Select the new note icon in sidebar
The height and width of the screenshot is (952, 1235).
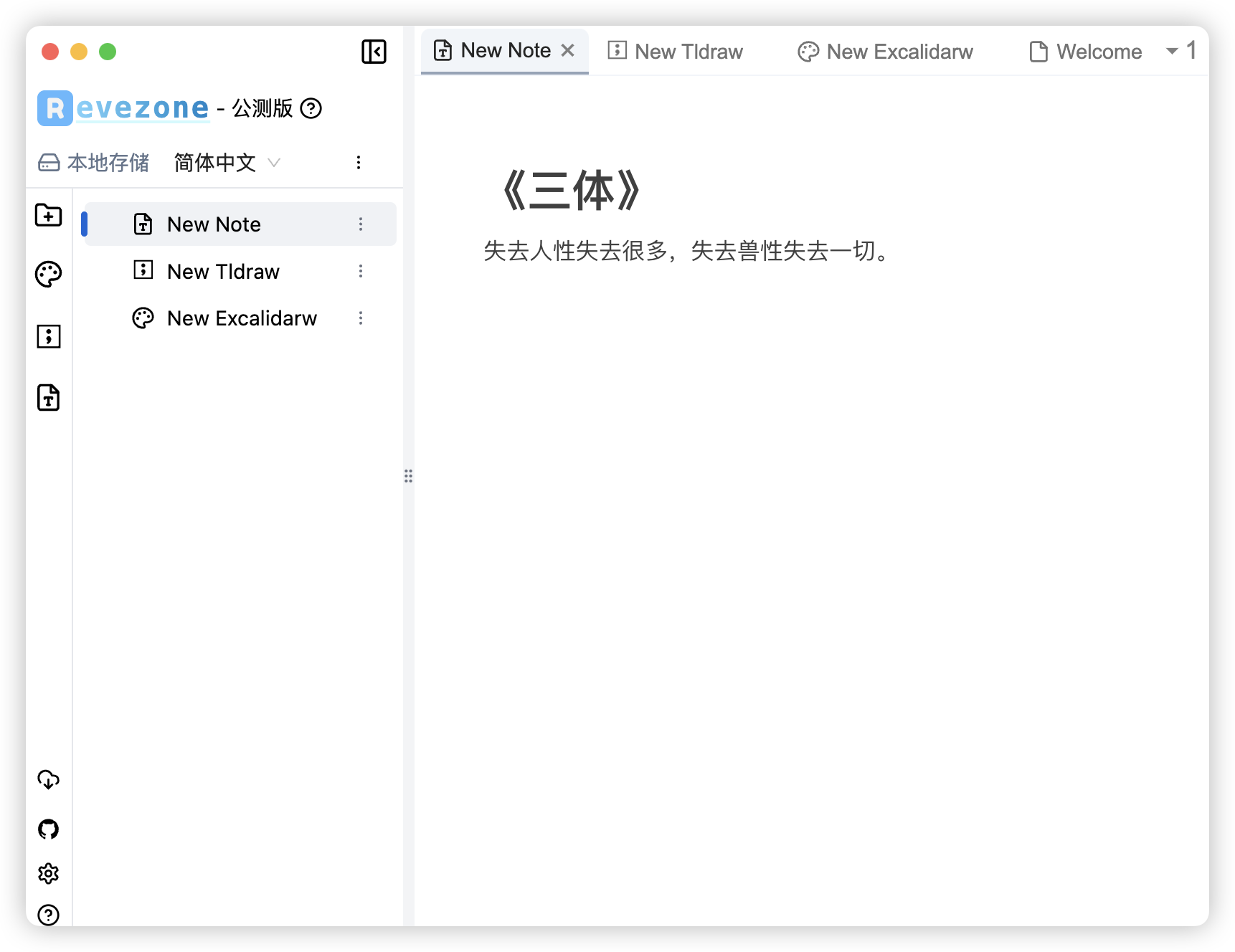coord(47,398)
